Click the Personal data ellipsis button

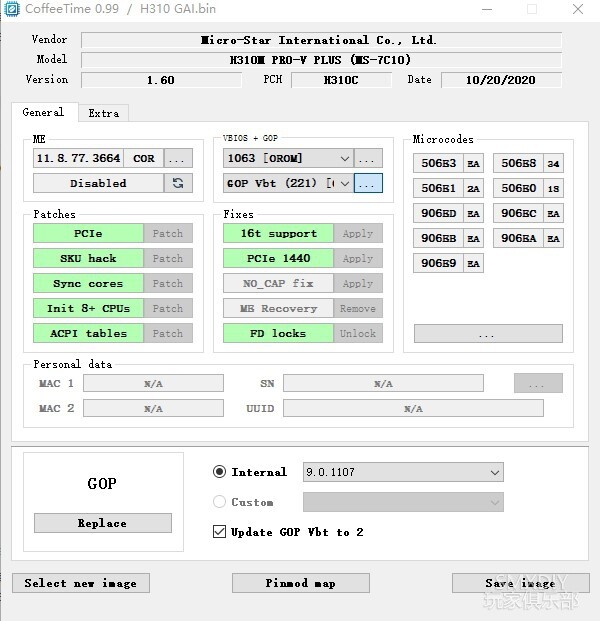click(x=538, y=383)
